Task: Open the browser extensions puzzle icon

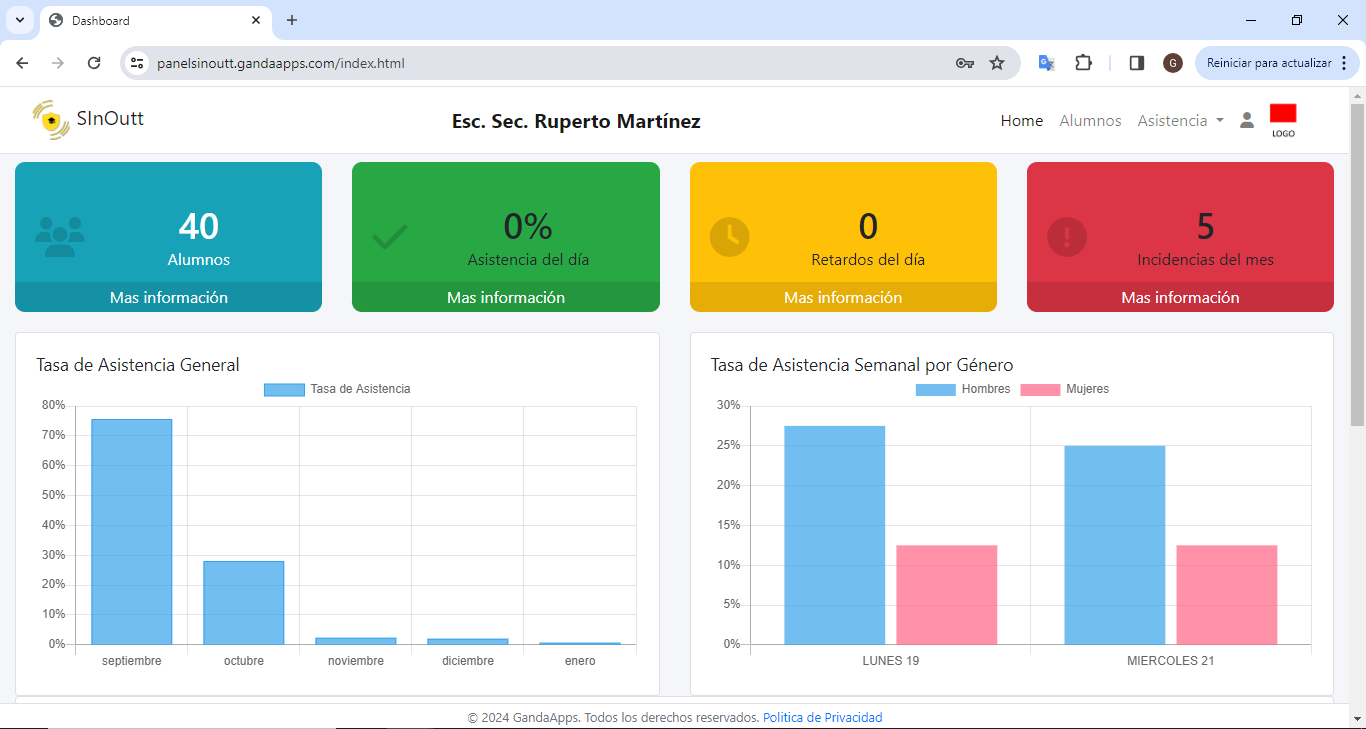Action: (1083, 63)
